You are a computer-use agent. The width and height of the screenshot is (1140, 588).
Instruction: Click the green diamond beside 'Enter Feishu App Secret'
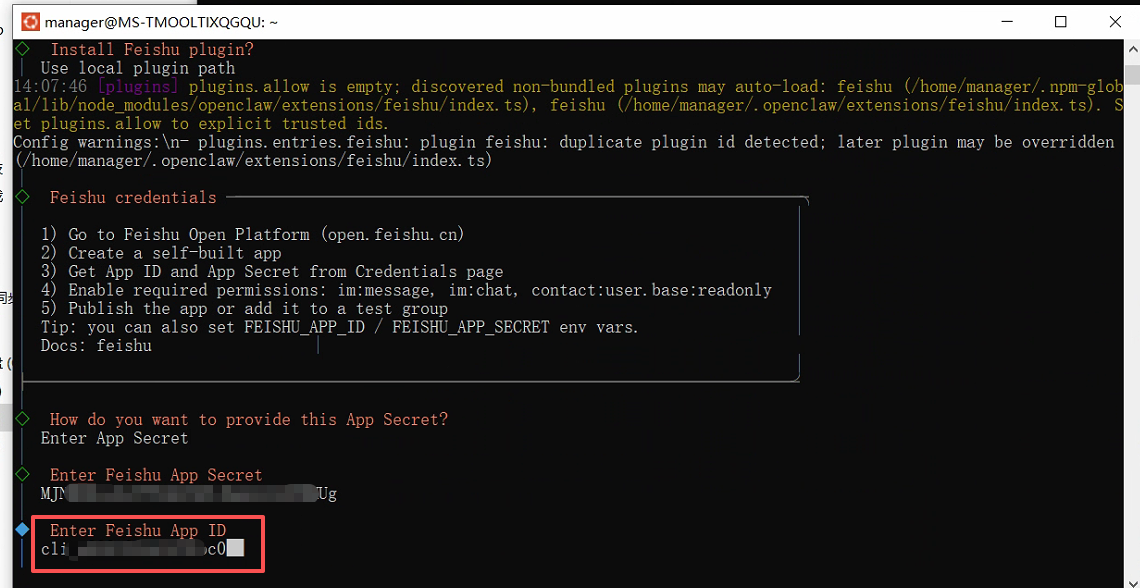[23, 475]
